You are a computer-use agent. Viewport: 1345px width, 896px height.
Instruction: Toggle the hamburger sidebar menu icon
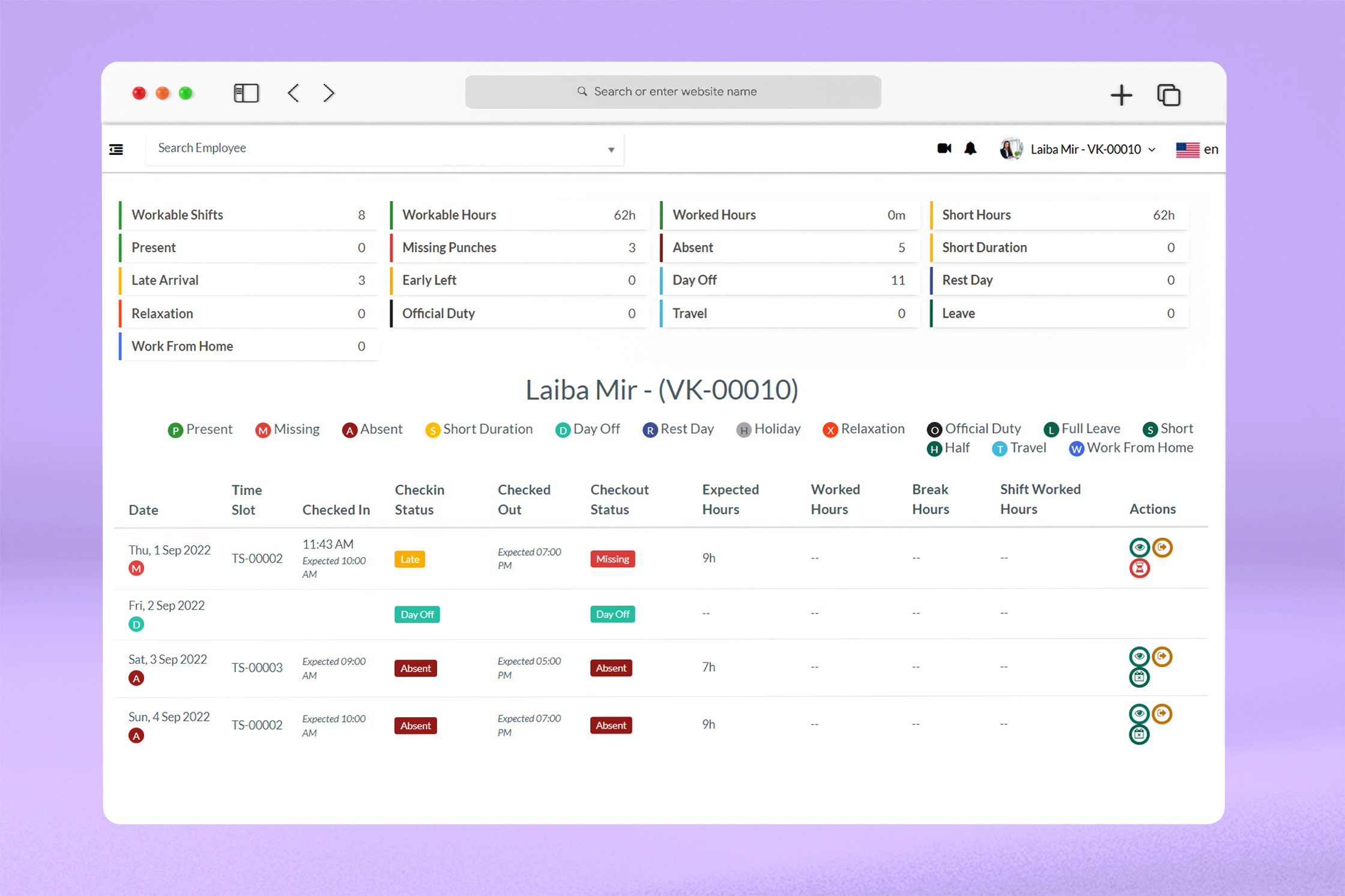116,149
